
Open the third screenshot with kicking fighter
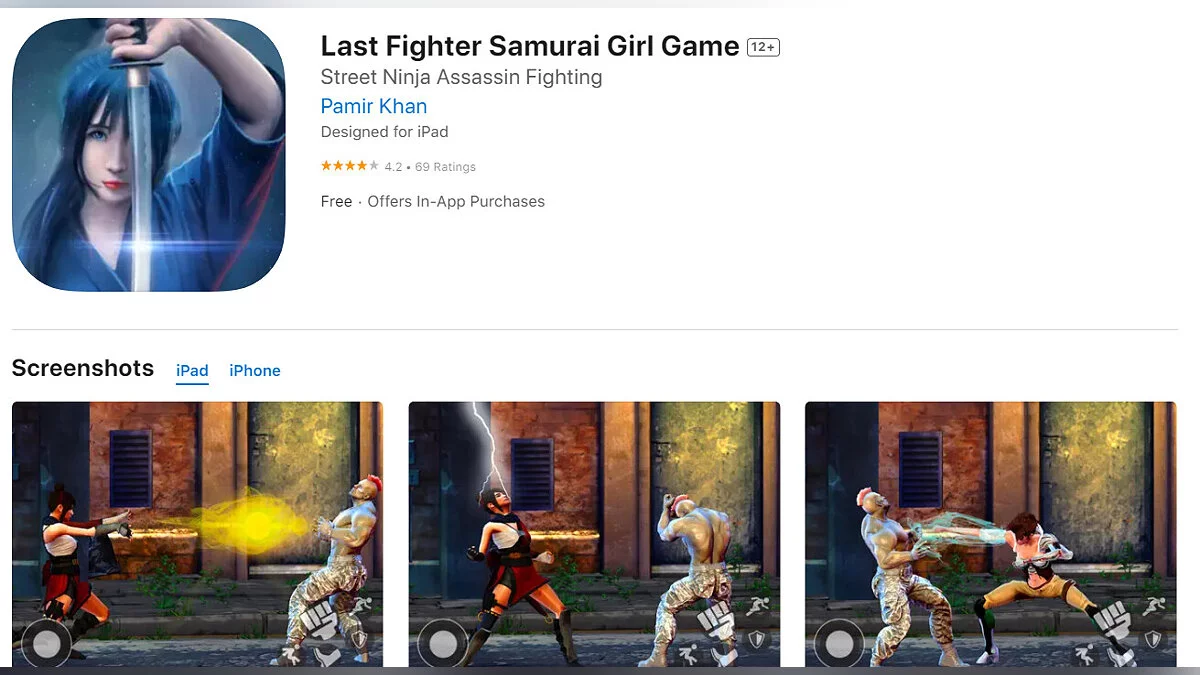coord(991,534)
